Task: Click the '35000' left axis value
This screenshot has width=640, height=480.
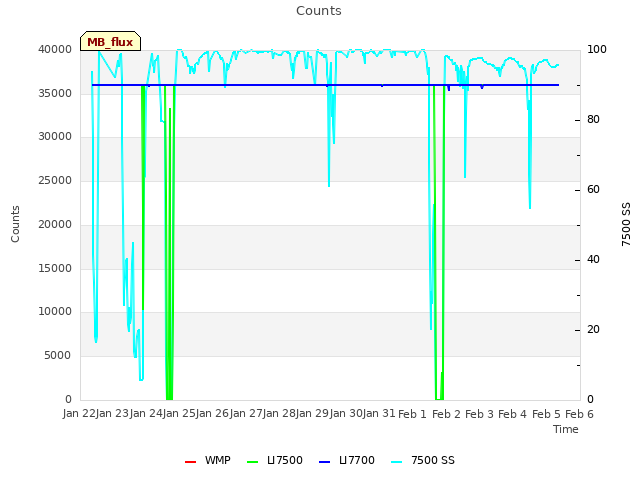Action: 55,93
